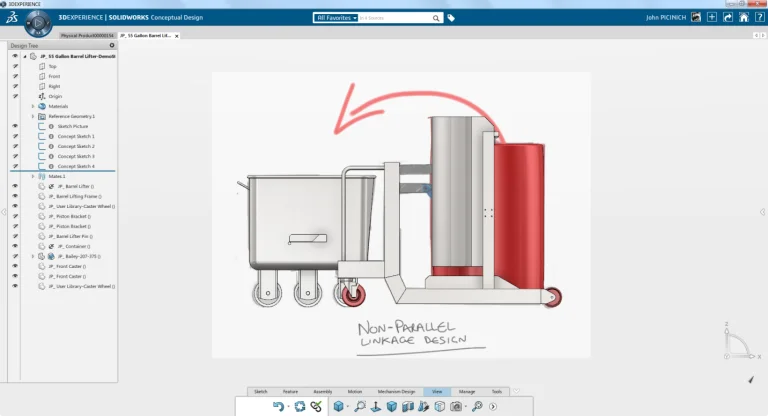Screen dimensions: 768x416
Task: Click the tag icon beside search box
Action: [x=451, y=18]
